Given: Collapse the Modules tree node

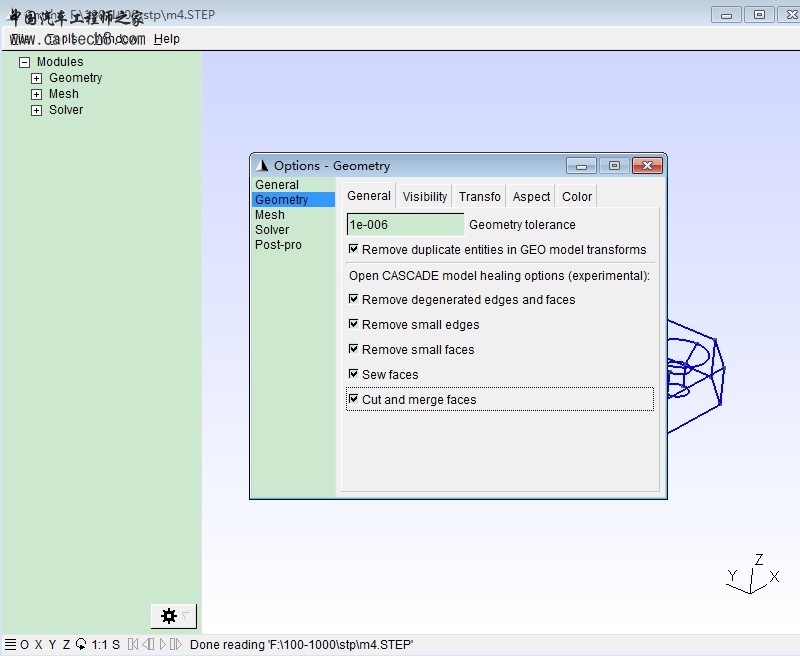Looking at the screenshot, I should (25, 62).
